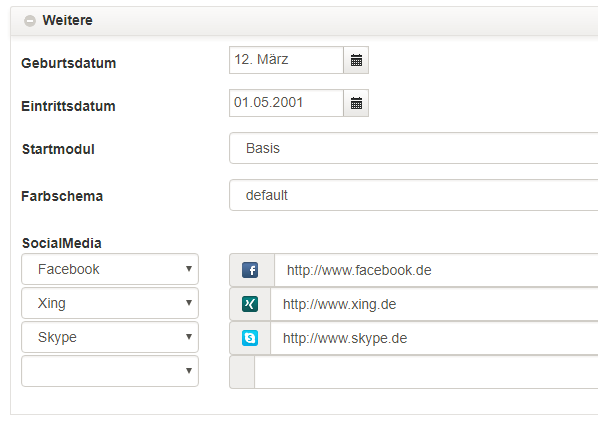Viewport: 598px width, 424px height.
Task: Open calendar picker for Eintrittsdatum
Action: (x=356, y=103)
